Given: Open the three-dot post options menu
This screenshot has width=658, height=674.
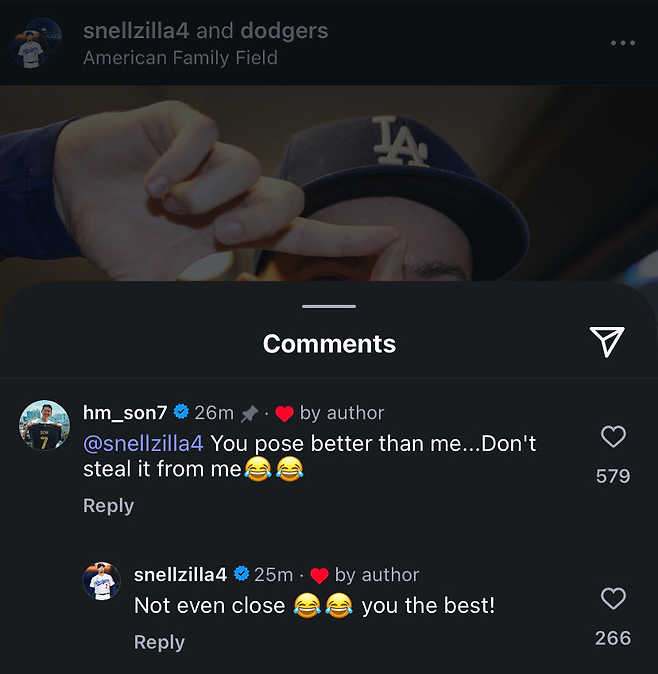Looking at the screenshot, I should (622, 43).
